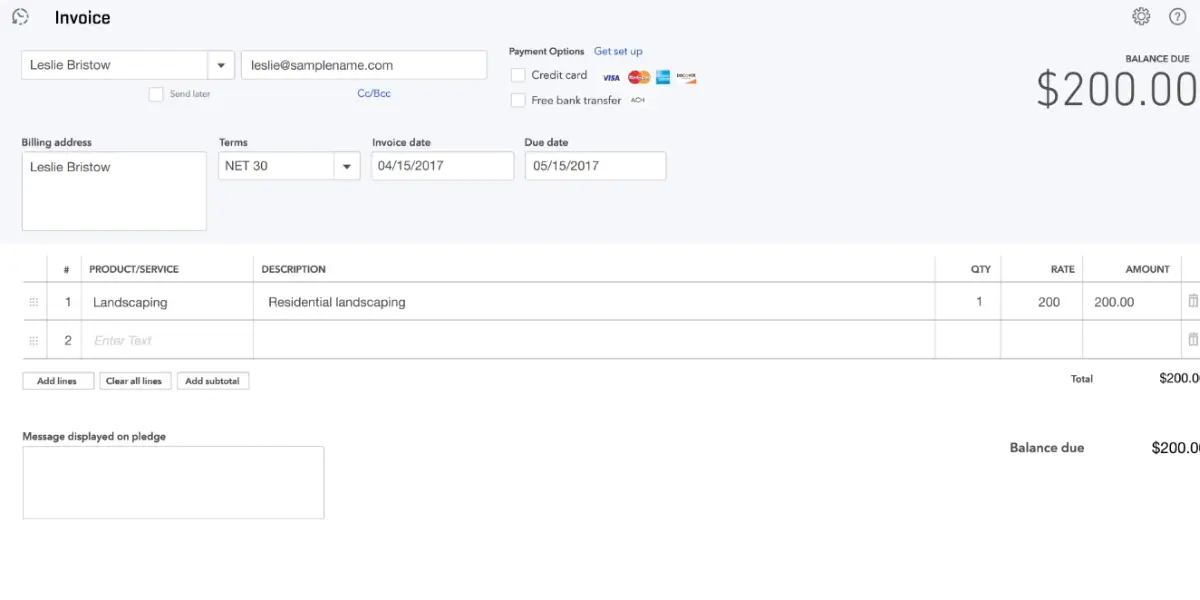The width and height of the screenshot is (1200, 600).
Task: Click the MasterCard logo
Action: pos(639,77)
